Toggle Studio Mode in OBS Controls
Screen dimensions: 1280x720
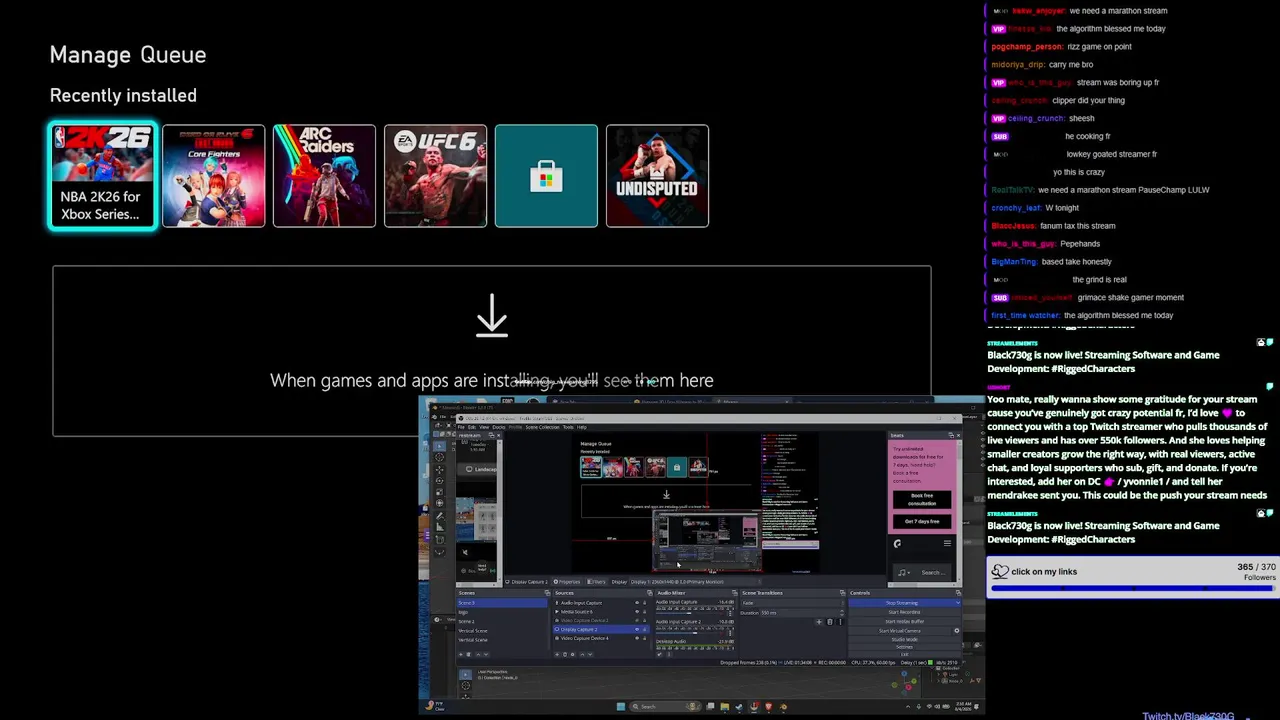[x=905, y=640]
